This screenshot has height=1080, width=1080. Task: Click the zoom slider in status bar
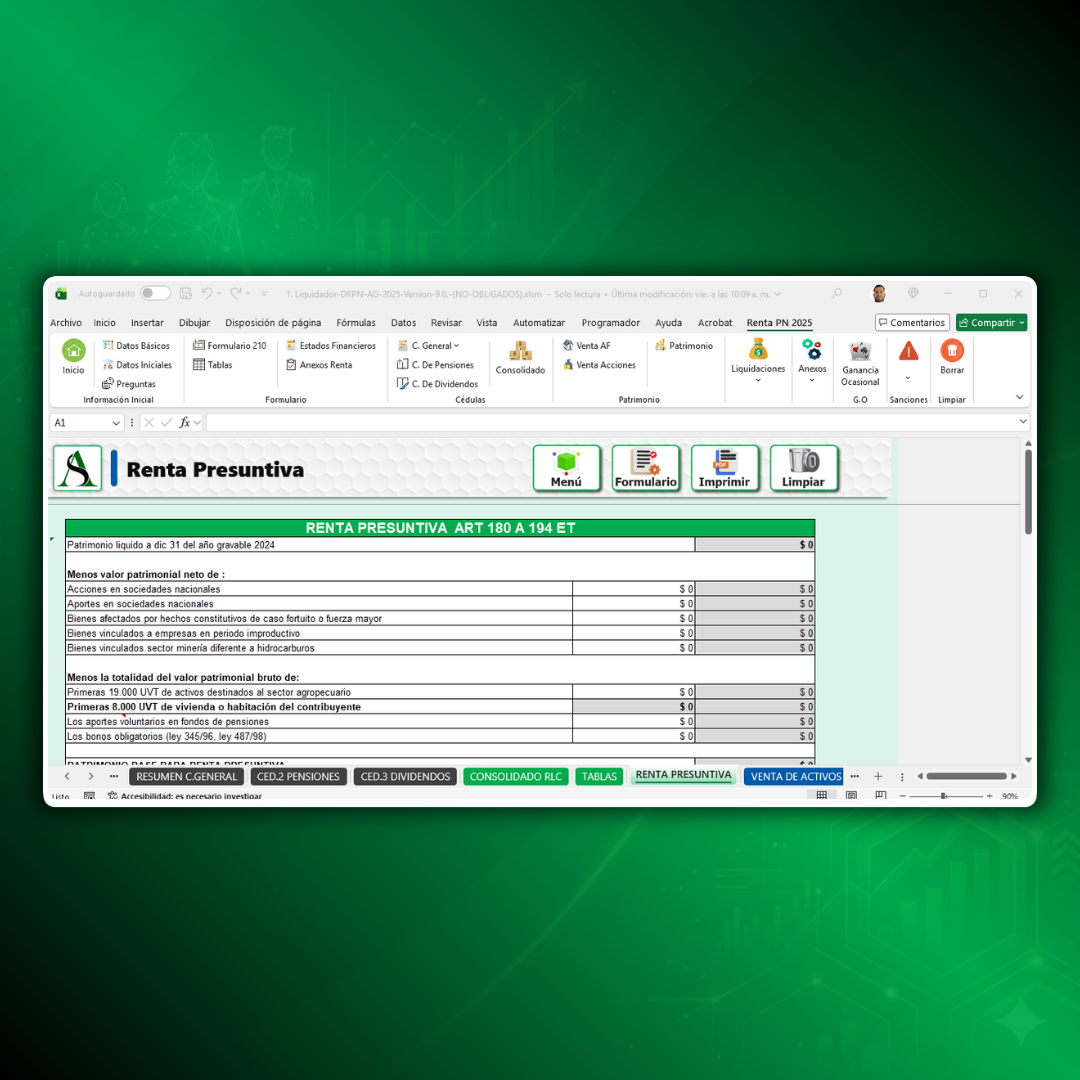pos(943,796)
